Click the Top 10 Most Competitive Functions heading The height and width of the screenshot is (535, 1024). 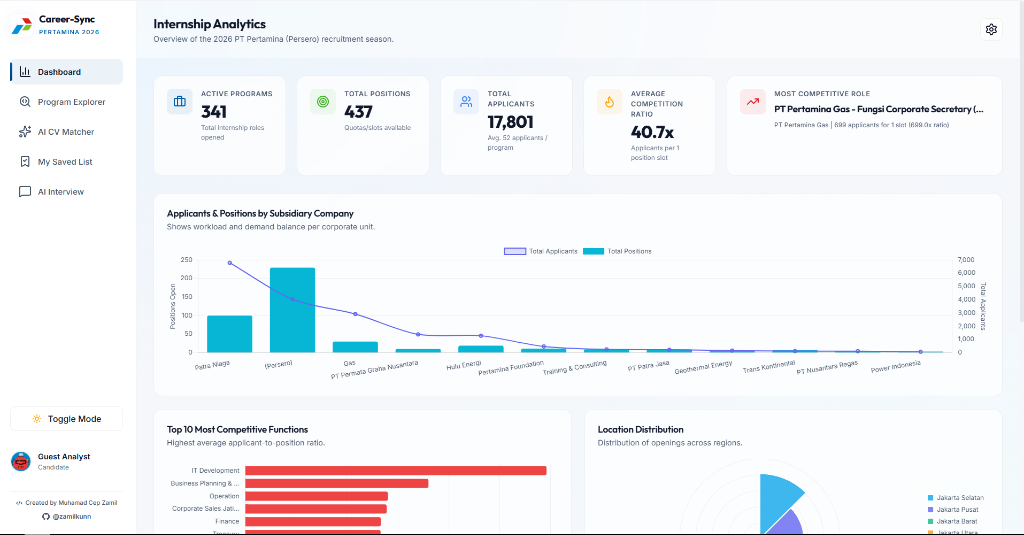click(237, 429)
